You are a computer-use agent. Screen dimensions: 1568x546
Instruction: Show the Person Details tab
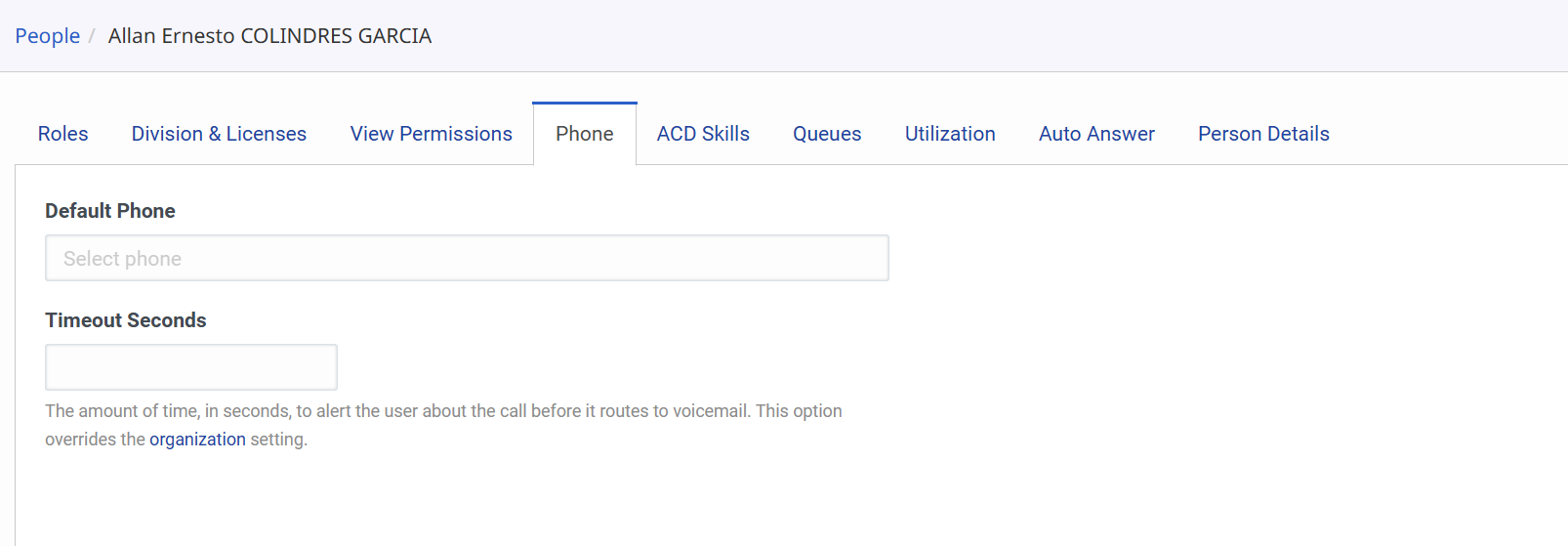tap(1263, 134)
